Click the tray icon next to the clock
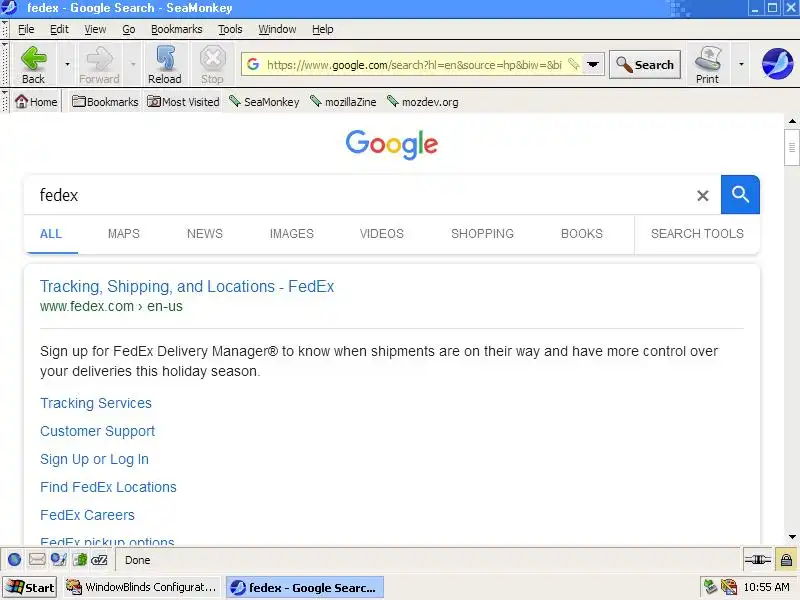The height and width of the screenshot is (600, 800). tap(729, 587)
